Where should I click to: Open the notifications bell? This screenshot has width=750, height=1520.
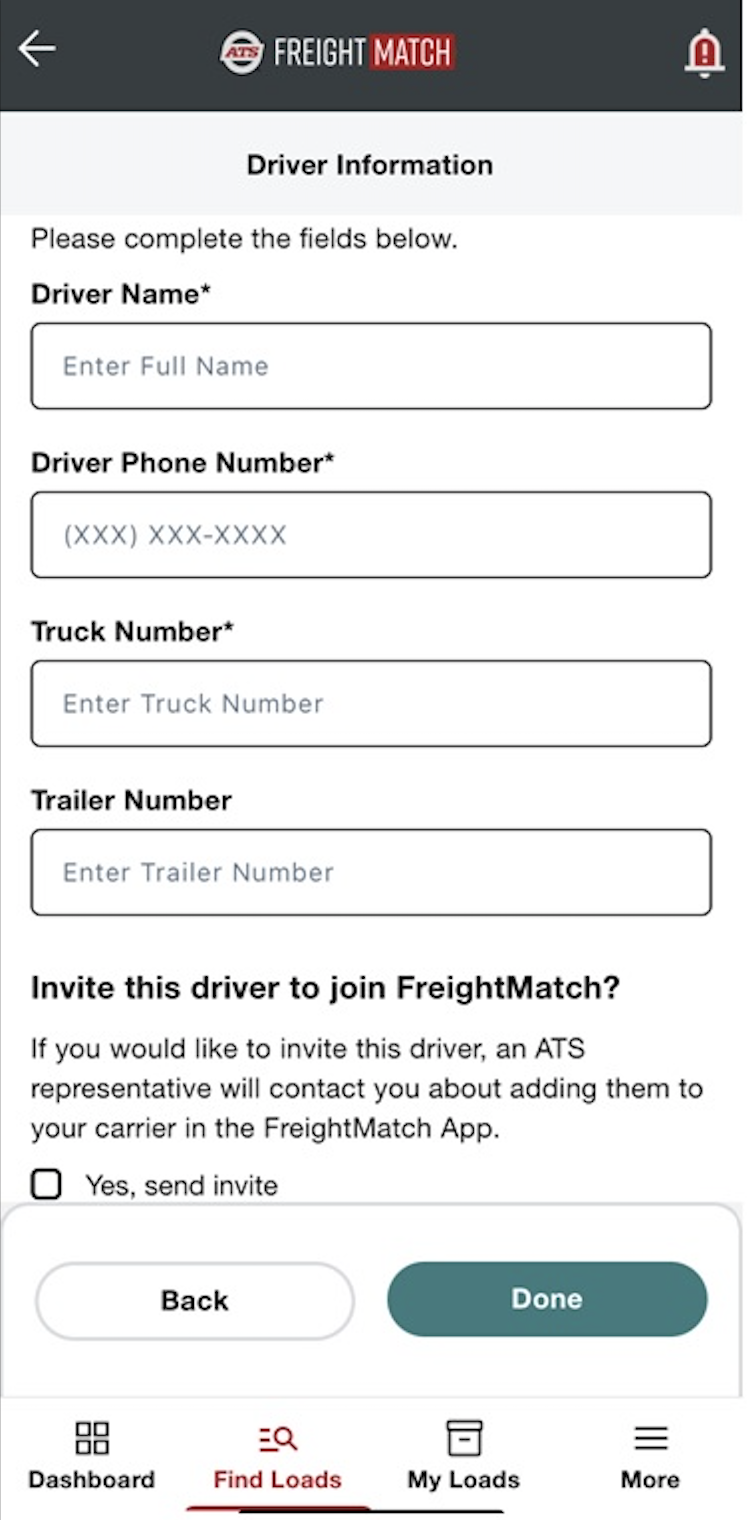point(704,52)
